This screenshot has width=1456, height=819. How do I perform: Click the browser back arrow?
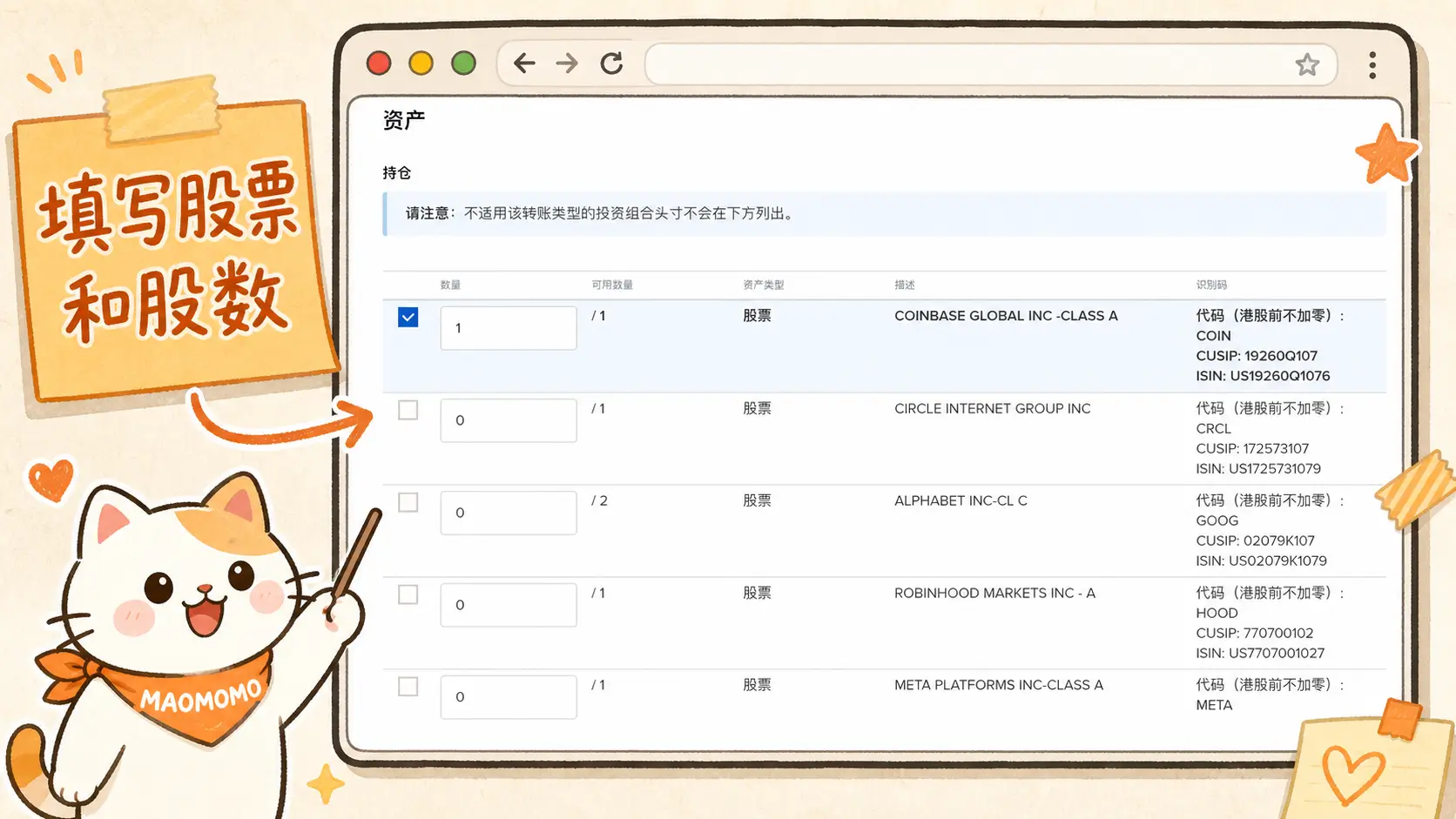(524, 64)
